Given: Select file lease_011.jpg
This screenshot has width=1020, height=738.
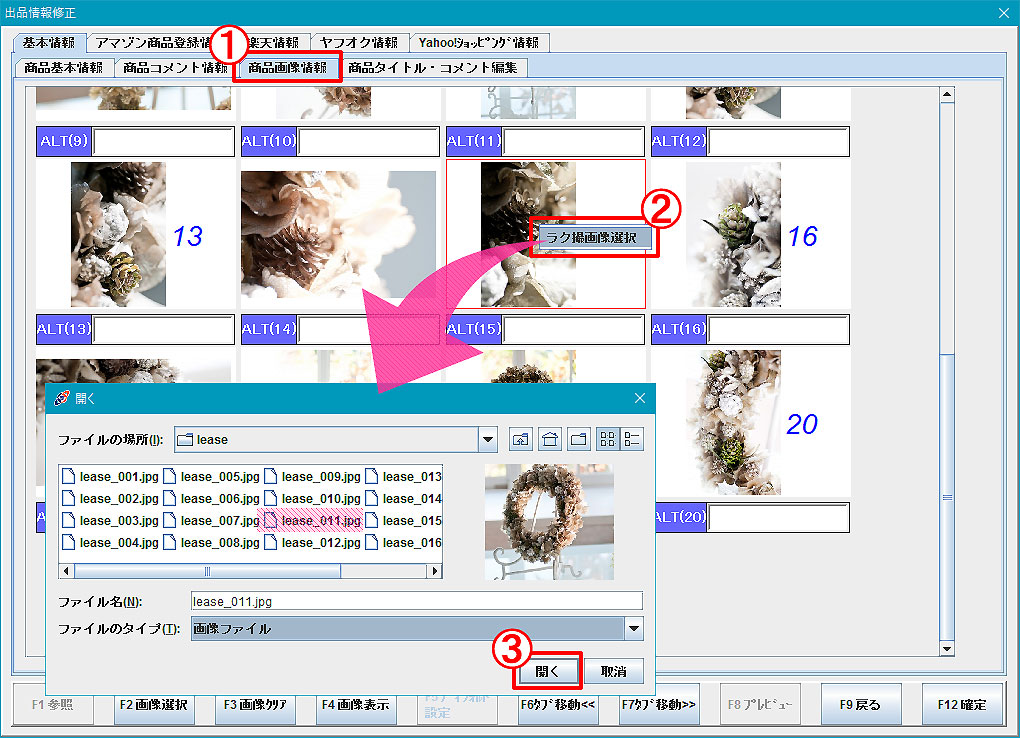Looking at the screenshot, I should [312, 521].
